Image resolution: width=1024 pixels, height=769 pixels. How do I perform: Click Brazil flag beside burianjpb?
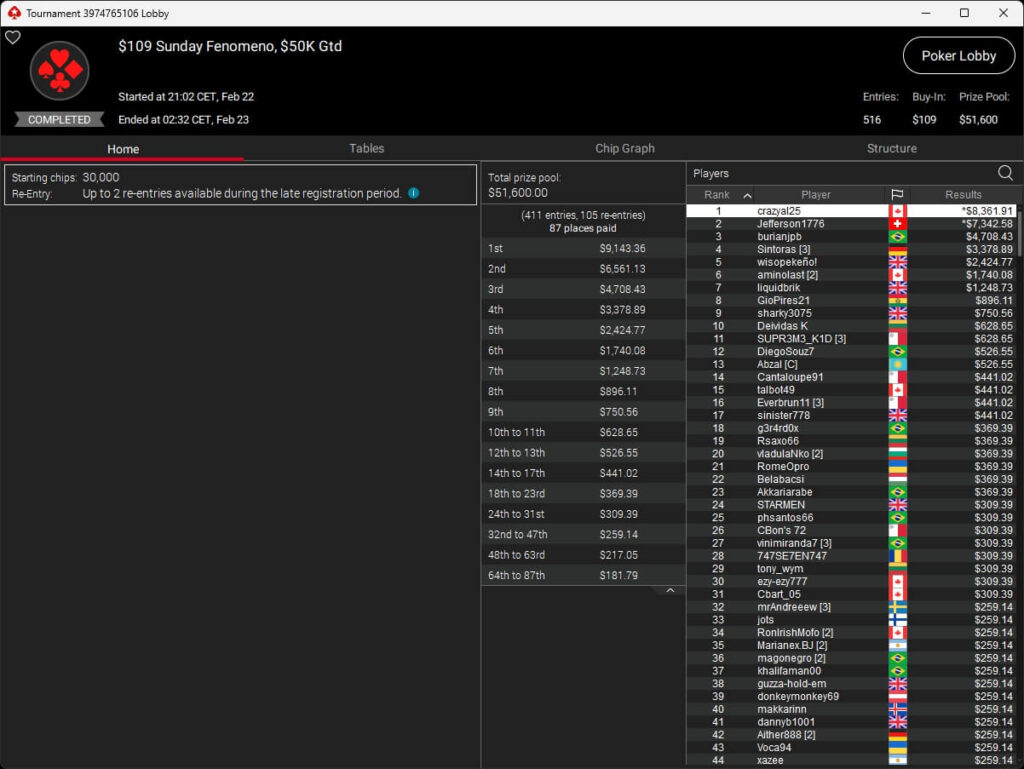tap(896, 237)
